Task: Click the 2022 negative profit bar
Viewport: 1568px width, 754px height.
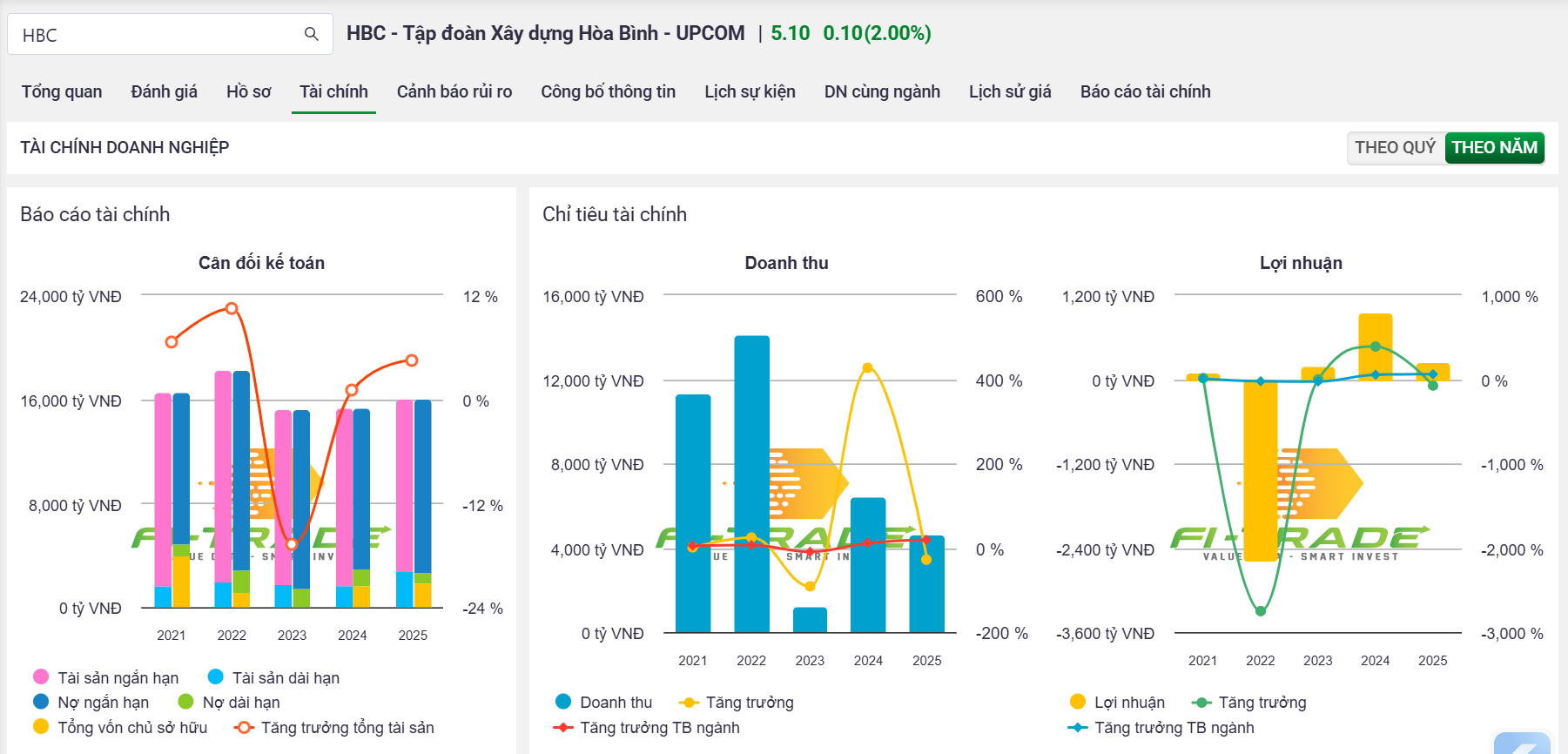Action: [1260, 471]
